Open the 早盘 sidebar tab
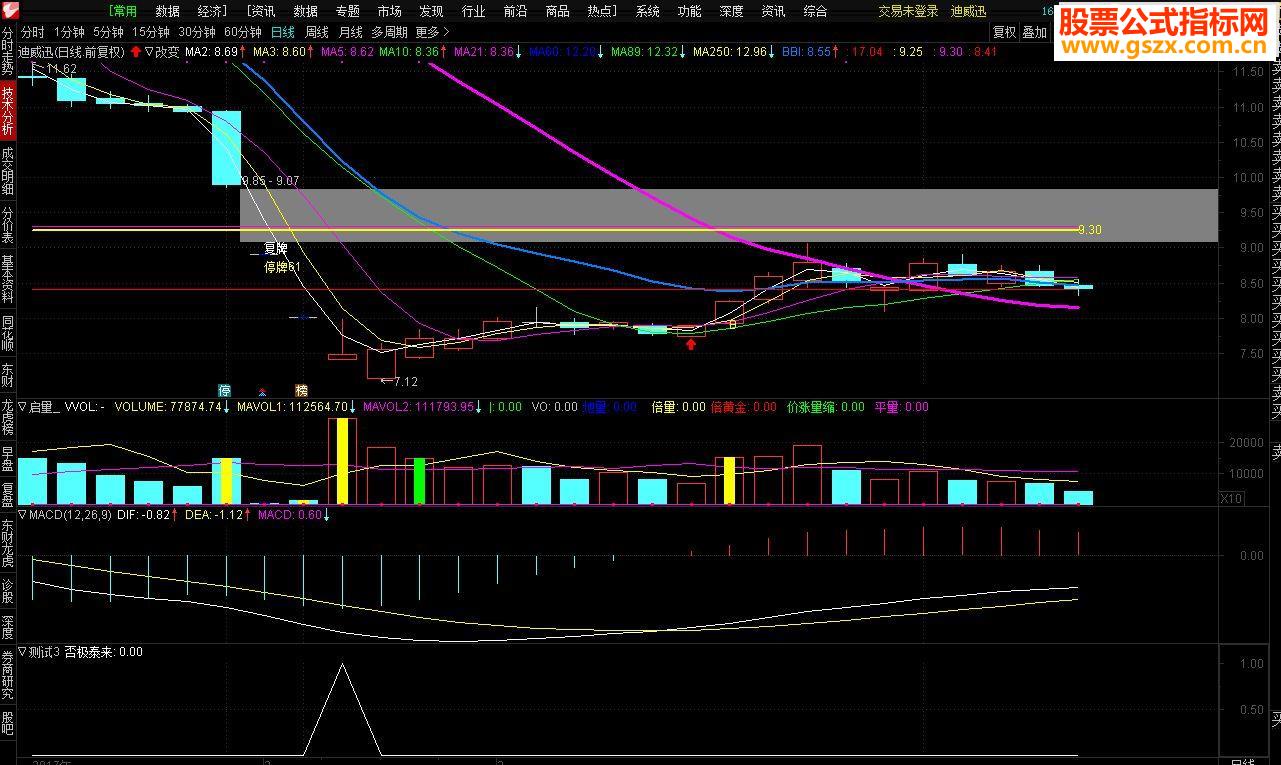 (8, 460)
